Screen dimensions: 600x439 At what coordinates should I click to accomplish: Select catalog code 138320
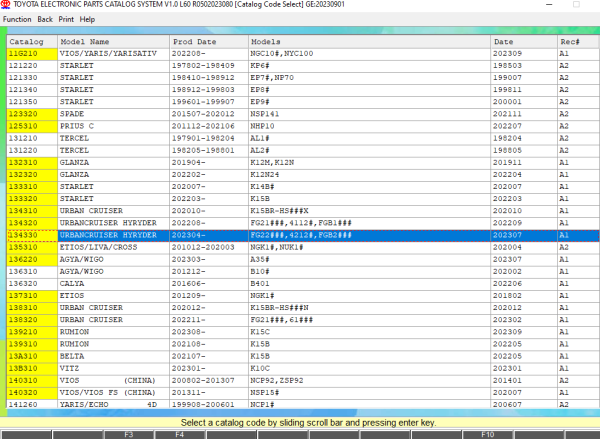click(32, 320)
